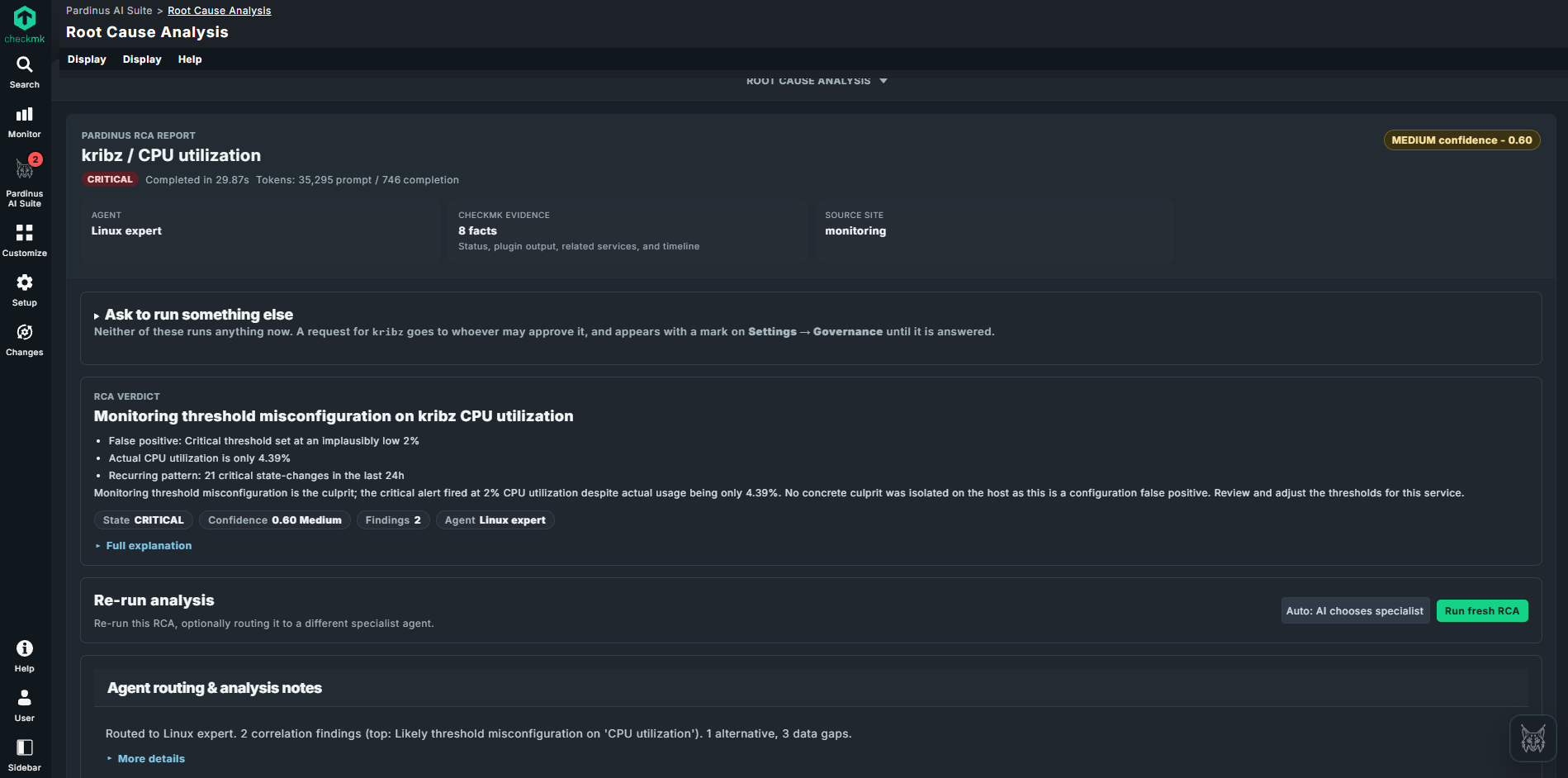Image resolution: width=1568 pixels, height=778 pixels.
Task: Select the AGENT Linux expert card
Action: click(x=261, y=230)
